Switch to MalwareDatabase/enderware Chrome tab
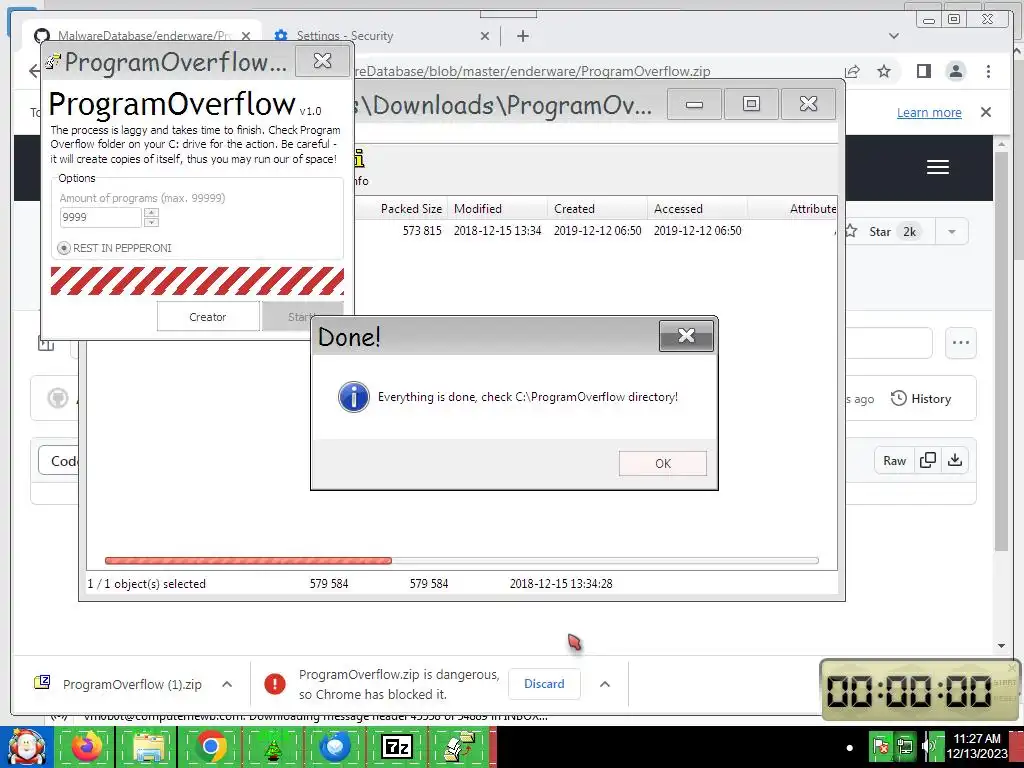 coord(144,36)
